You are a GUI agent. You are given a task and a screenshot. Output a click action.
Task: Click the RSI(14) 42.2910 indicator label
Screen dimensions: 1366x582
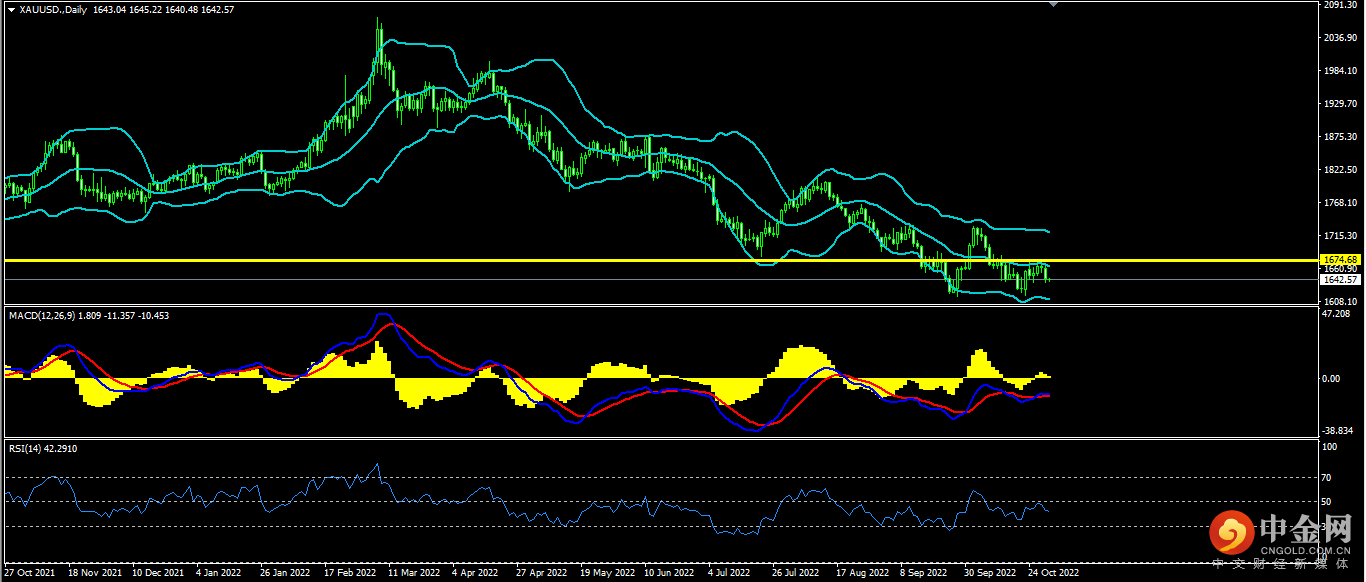(43, 449)
